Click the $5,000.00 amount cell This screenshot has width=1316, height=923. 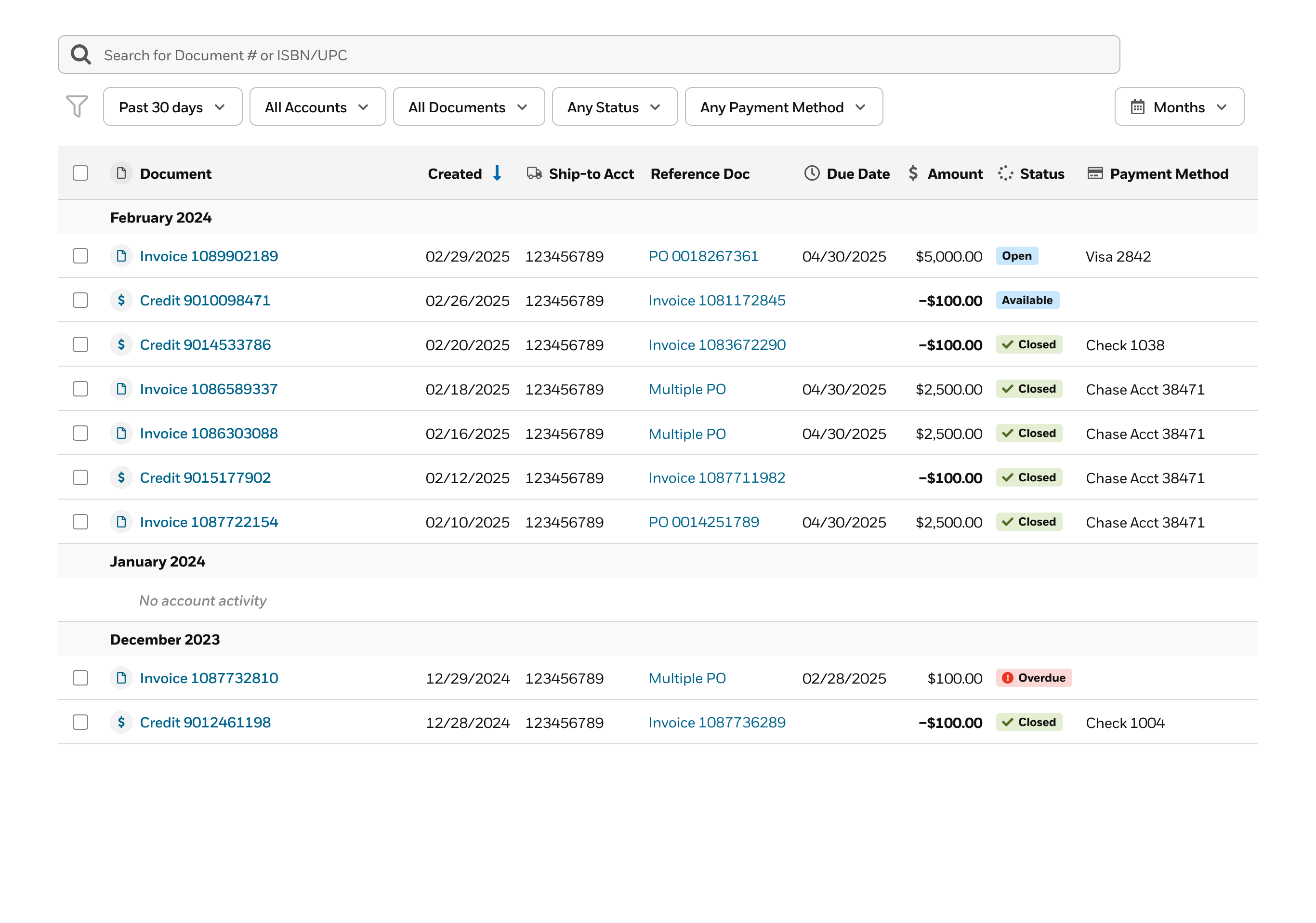click(x=948, y=256)
